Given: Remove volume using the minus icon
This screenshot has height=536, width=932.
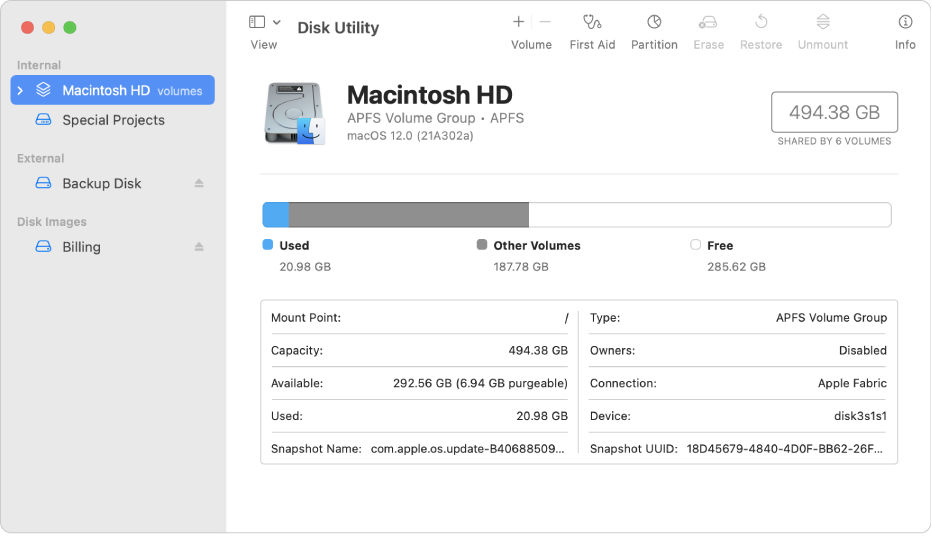Looking at the screenshot, I should point(545,22).
